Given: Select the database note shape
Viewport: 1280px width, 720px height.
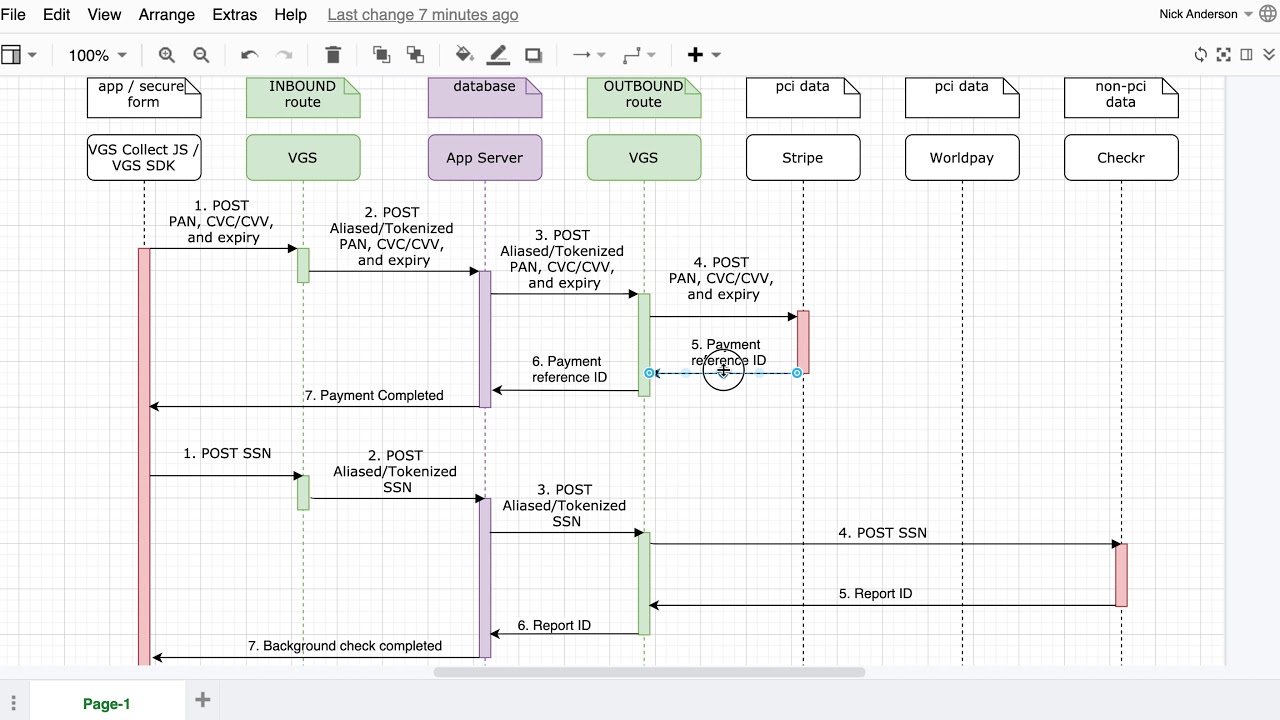Looking at the screenshot, I should [485, 97].
